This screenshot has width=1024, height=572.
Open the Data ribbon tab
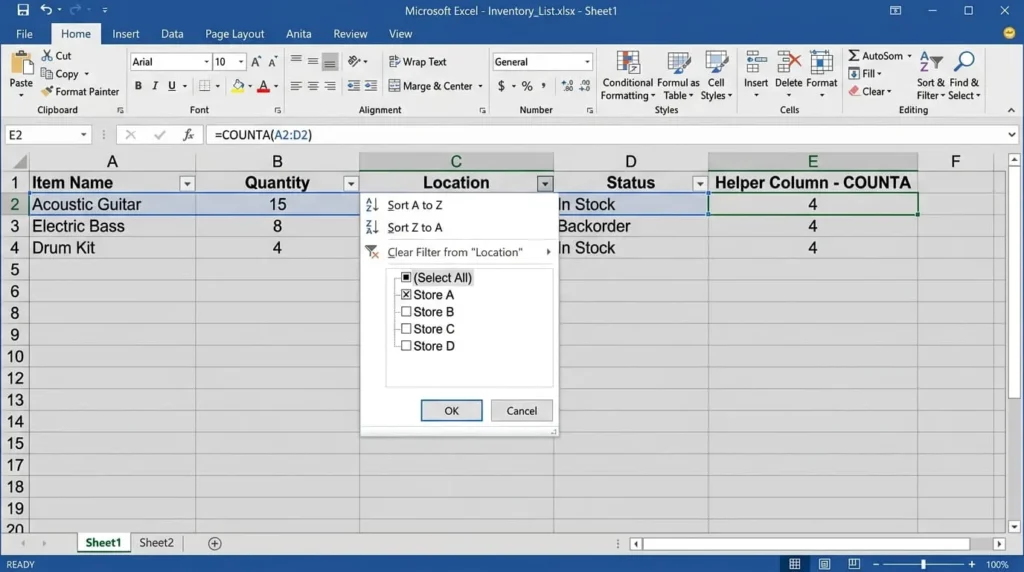click(172, 34)
